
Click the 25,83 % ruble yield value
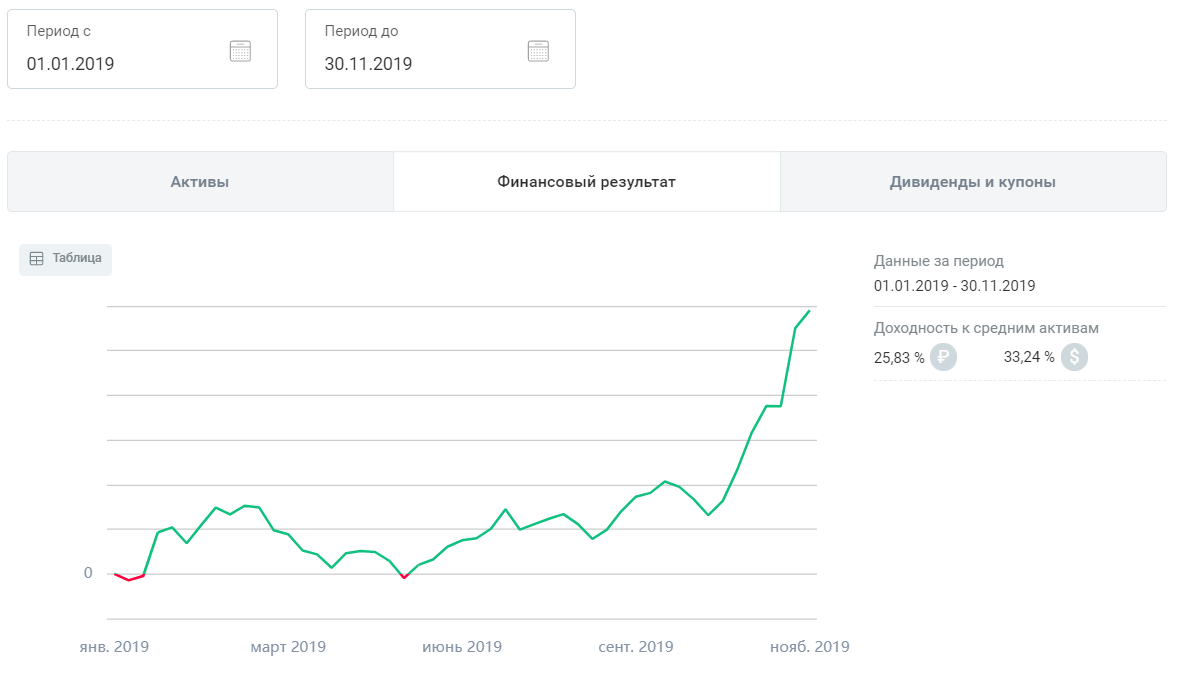coord(899,358)
